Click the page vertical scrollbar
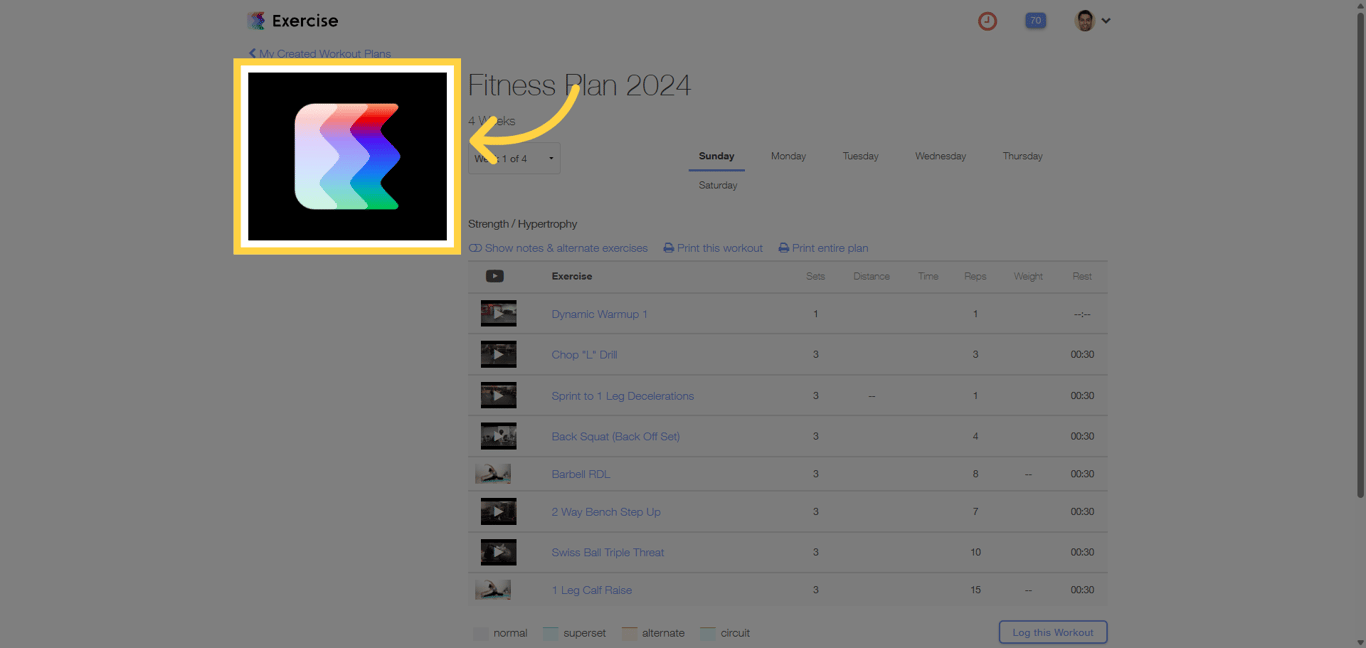 tap(1360, 256)
